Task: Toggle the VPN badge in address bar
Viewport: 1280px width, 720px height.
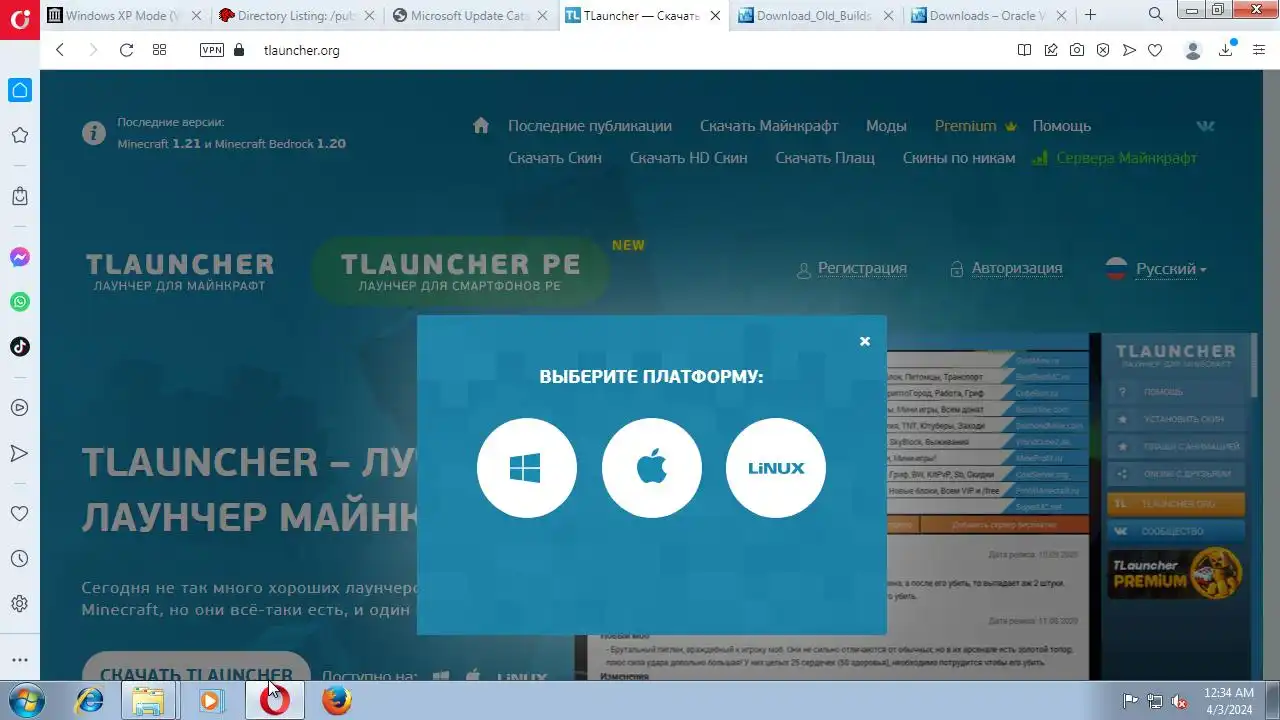Action: 212,50
